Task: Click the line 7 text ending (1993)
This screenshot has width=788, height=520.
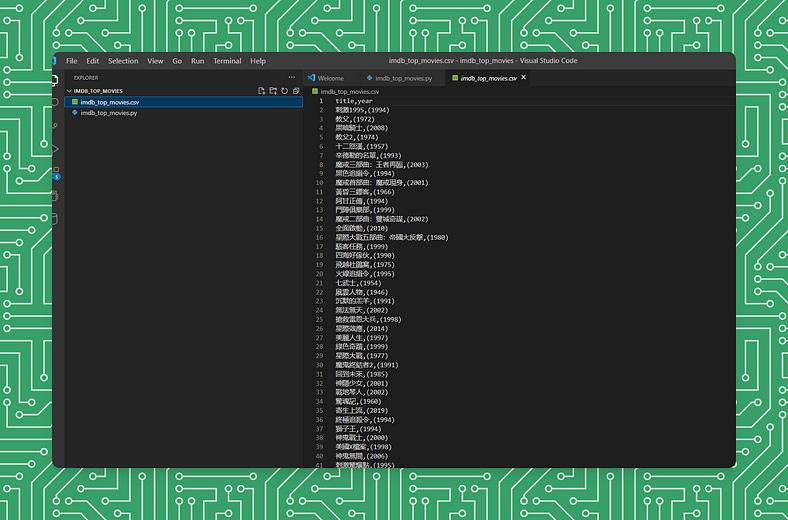Action: [368, 156]
